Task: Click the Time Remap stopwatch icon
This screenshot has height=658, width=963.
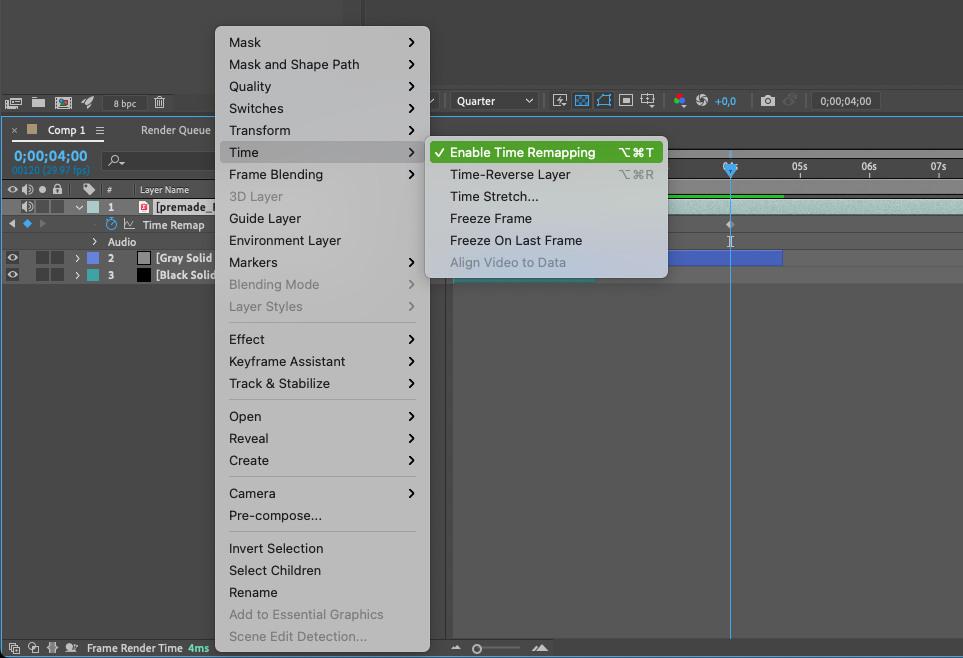Action: (112, 225)
